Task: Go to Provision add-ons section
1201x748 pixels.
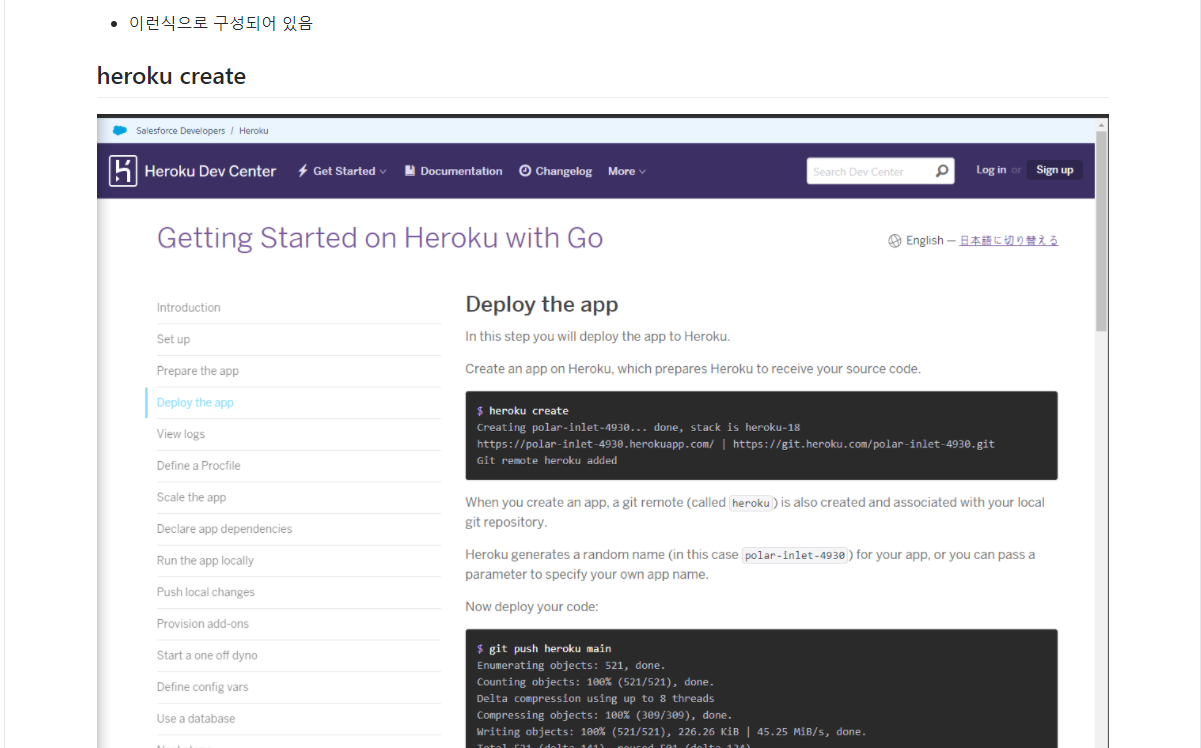Action: point(203,624)
